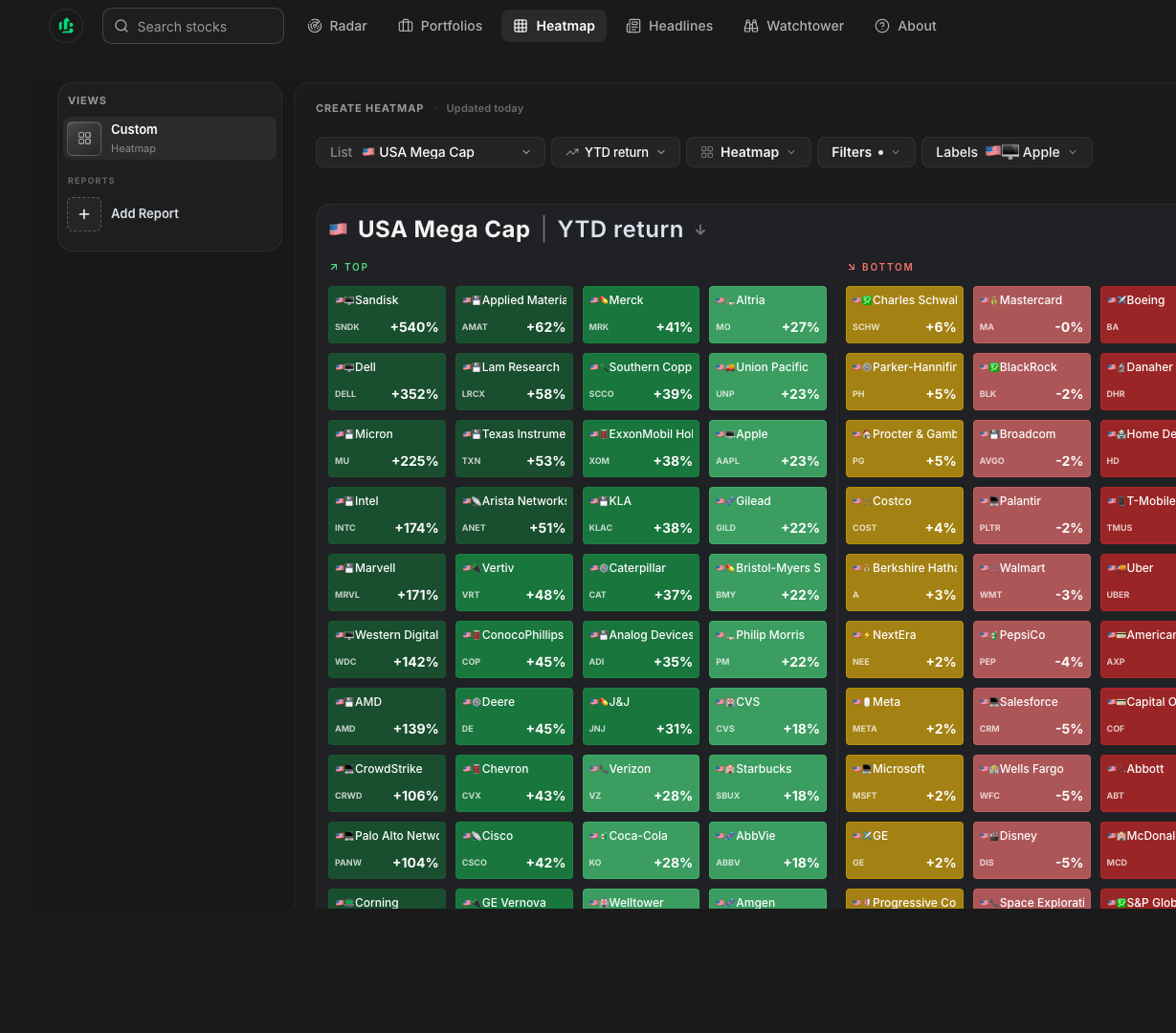
Task: Open the Heatmap view type dropdown
Action: [x=748, y=152]
